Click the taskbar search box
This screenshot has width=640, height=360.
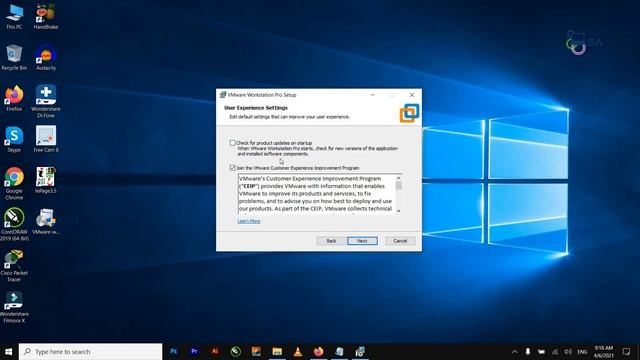pyautogui.click(x=90, y=351)
